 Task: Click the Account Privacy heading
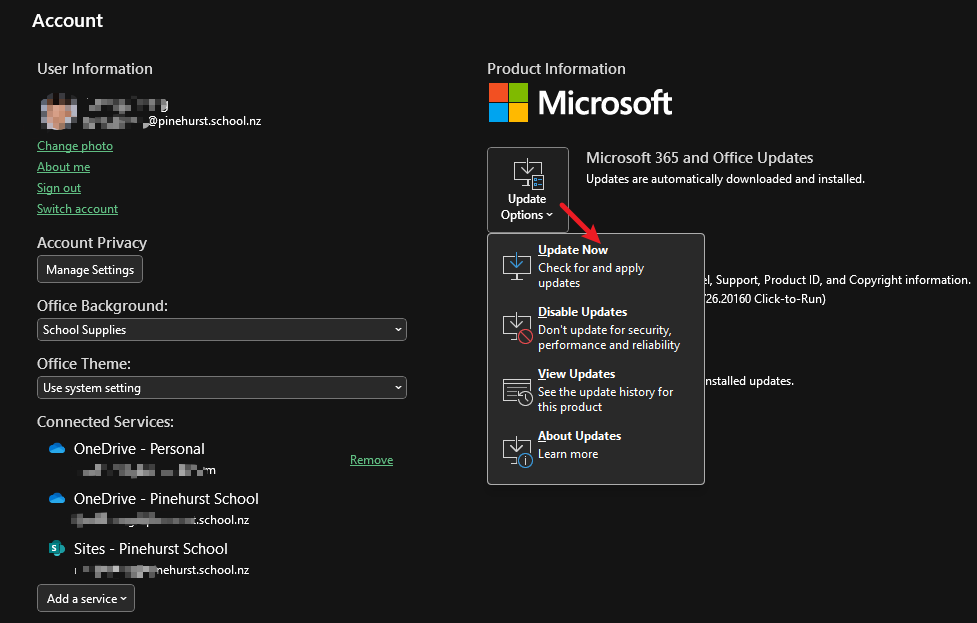tap(92, 242)
